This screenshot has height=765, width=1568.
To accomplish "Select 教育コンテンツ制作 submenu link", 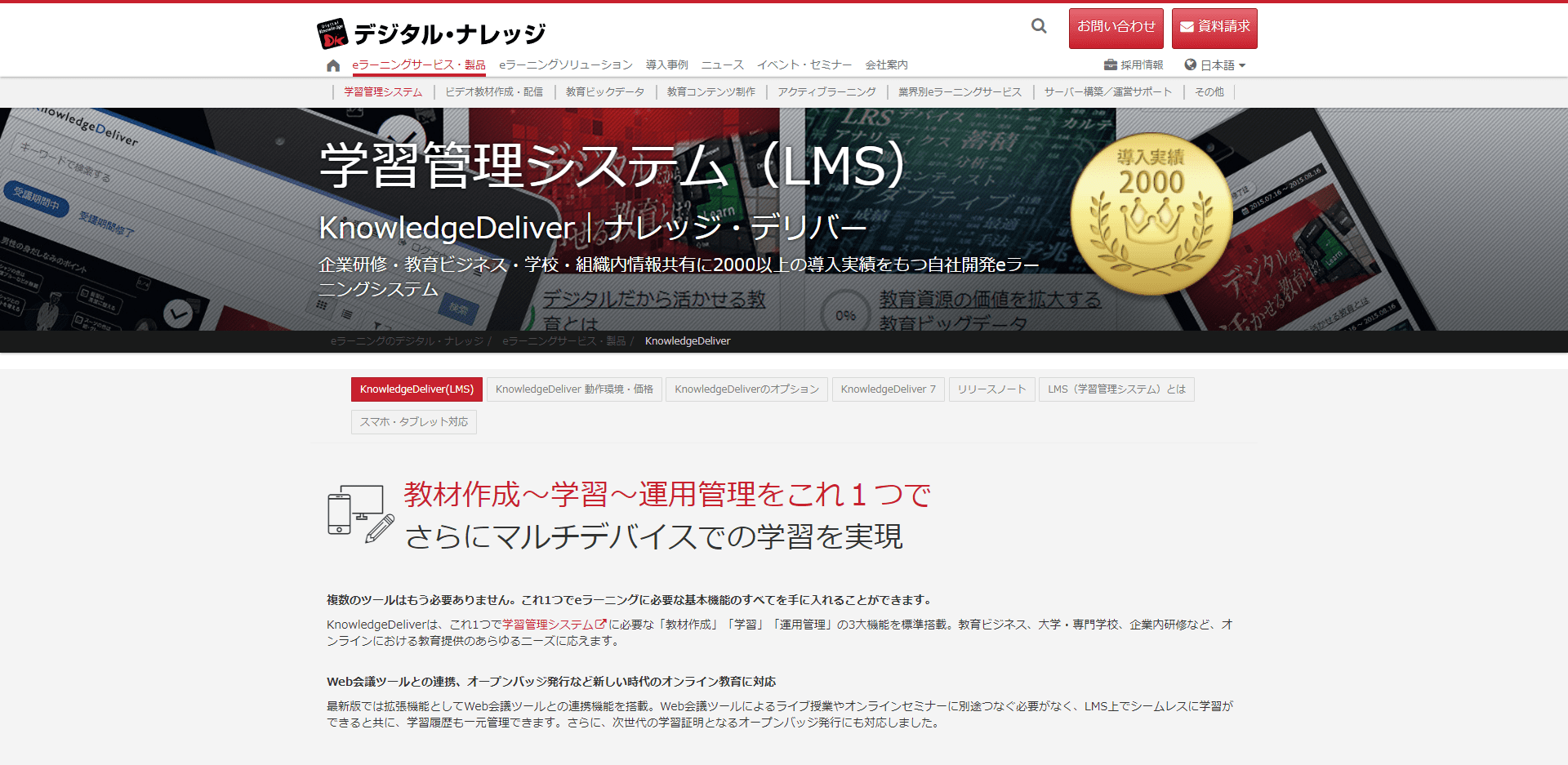I will (711, 92).
